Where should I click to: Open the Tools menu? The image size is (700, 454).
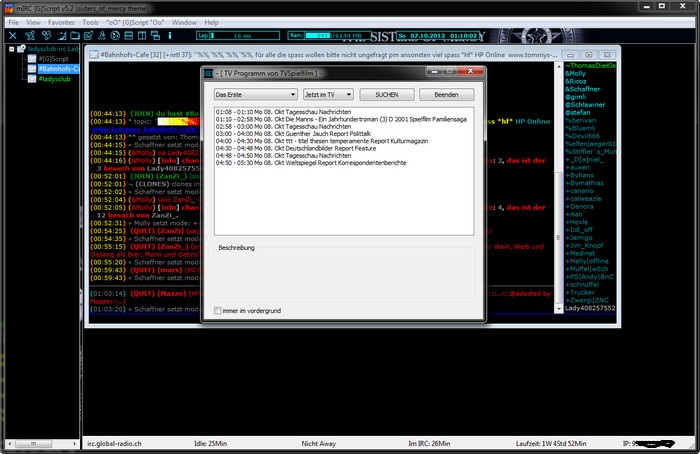click(90, 21)
